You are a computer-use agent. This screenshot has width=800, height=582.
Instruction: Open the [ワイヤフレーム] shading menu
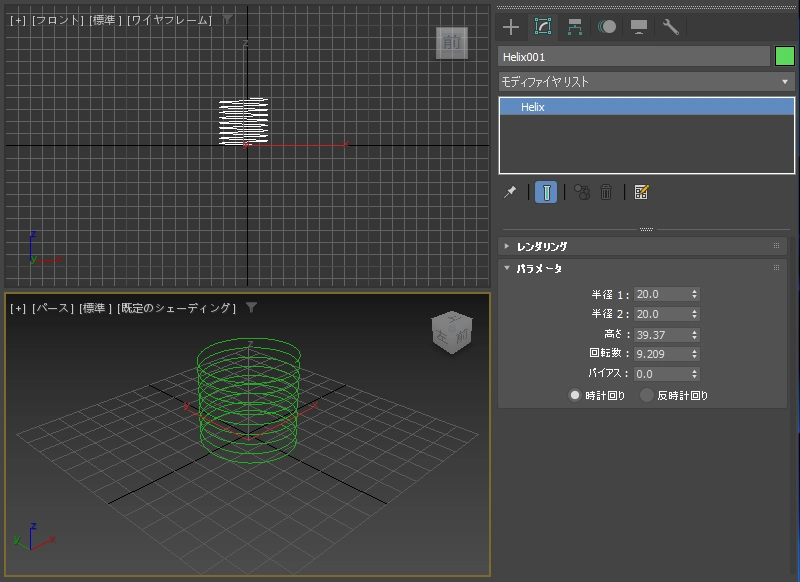pos(169,20)
